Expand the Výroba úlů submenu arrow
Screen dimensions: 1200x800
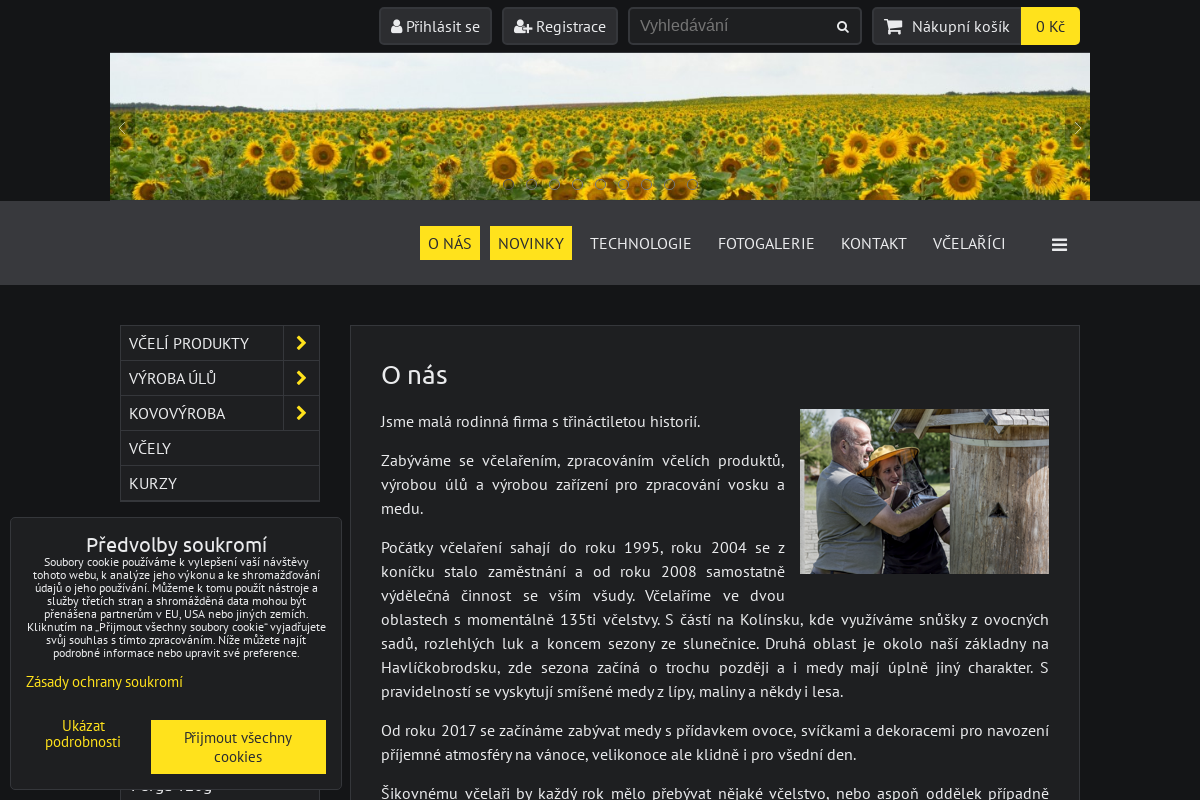301,378
